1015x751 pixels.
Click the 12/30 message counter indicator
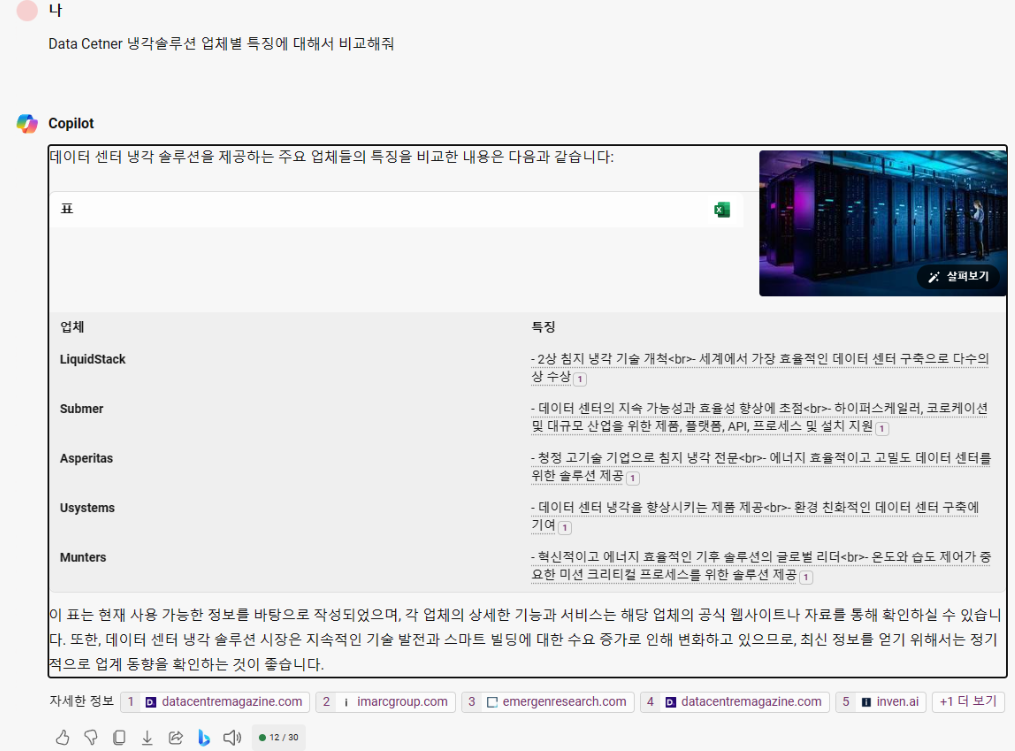tap(277, 737)
